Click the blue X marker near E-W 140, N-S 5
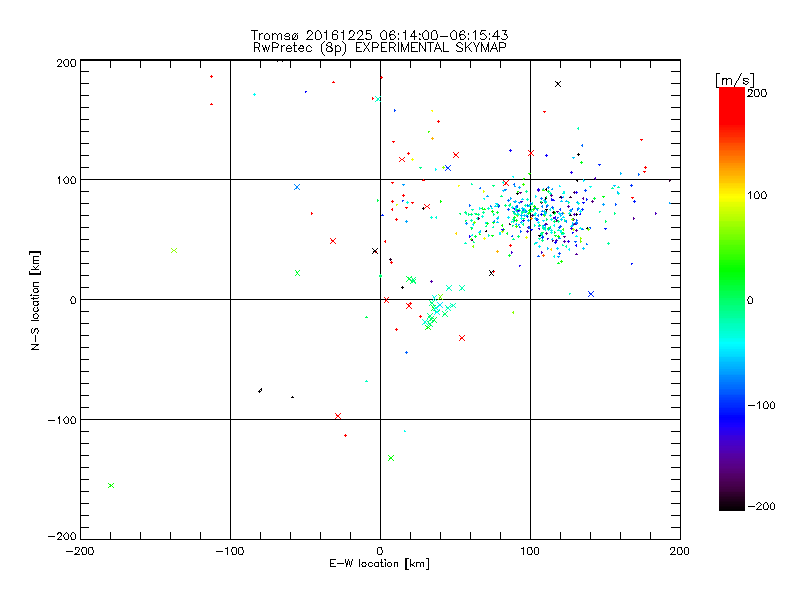The height and width of the screenshot is (600, 800). click(x=591, y=294)
